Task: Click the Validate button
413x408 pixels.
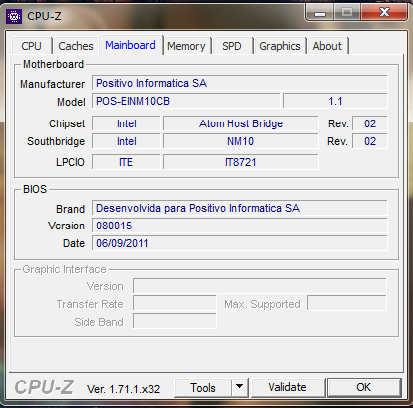Action: click(287, 388)
